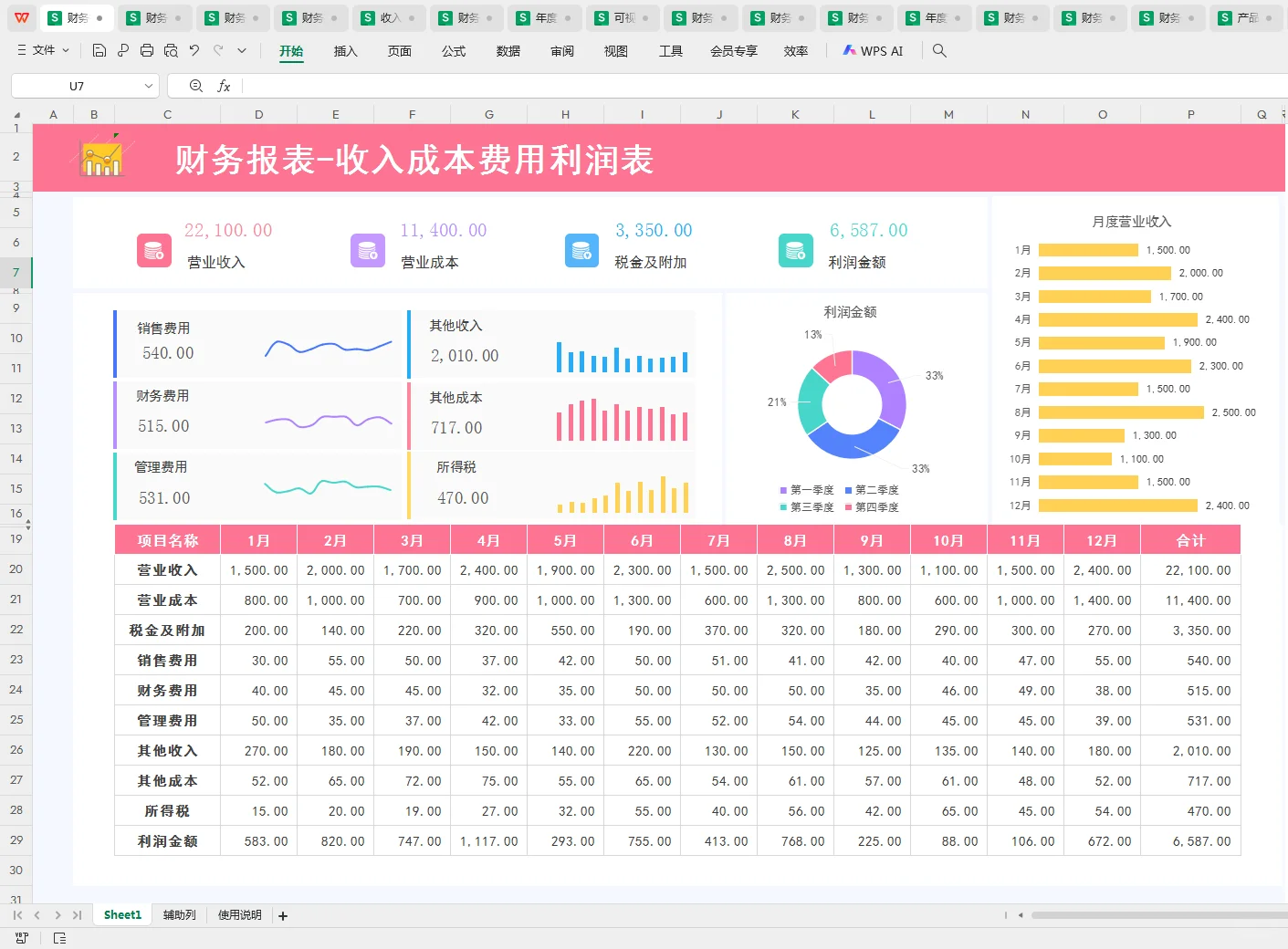1288x949 pixels.
Task: Click the horizontal scrollbar at bottom
Action: [x=1158, y=915]
